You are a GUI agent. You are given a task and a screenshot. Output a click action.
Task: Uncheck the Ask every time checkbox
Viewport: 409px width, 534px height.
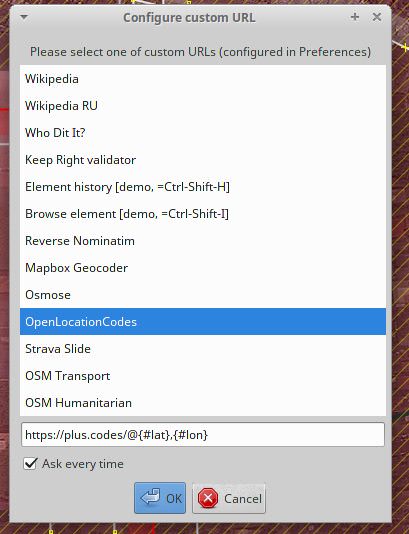[x=30, y=464]
